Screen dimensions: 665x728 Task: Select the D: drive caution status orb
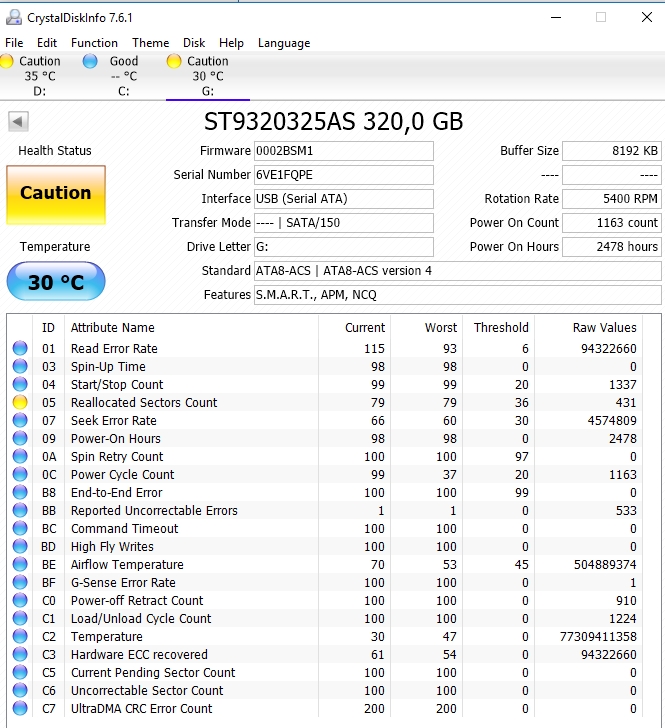(7, 62)
